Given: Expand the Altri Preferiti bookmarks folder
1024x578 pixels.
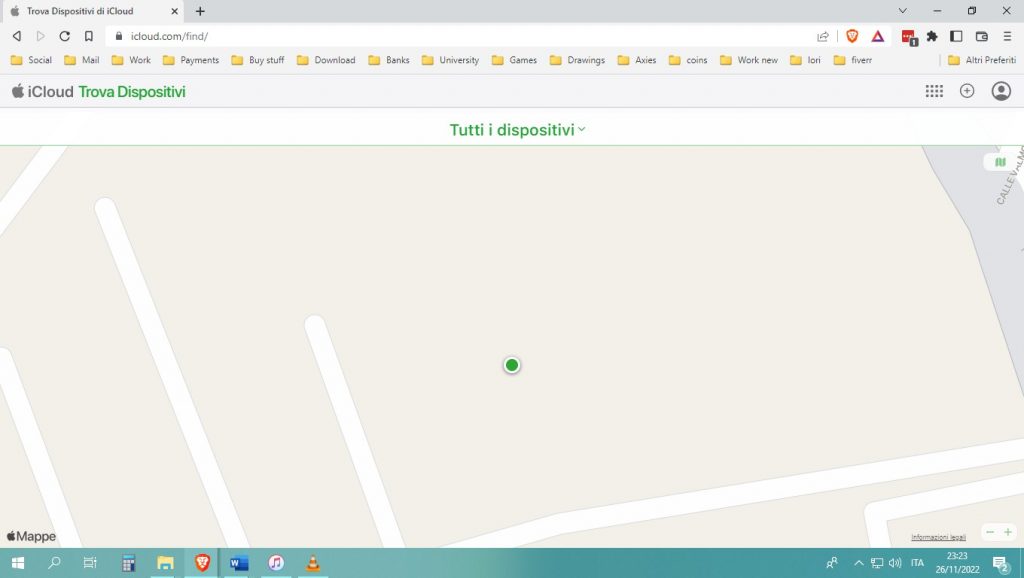Looking at the screenshot, I should [x=980, y=60].
